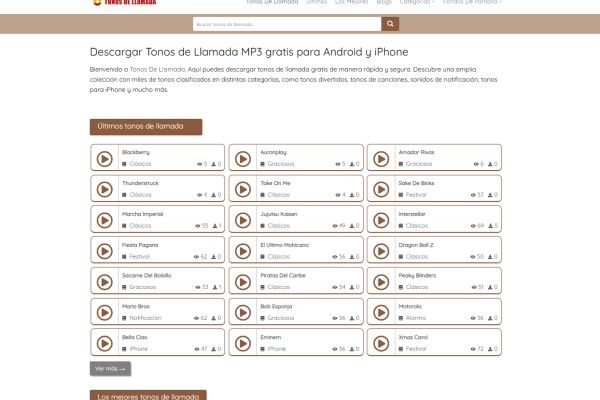
Task: Play the Take On Me ringtone
Action: tap(243, 189)
